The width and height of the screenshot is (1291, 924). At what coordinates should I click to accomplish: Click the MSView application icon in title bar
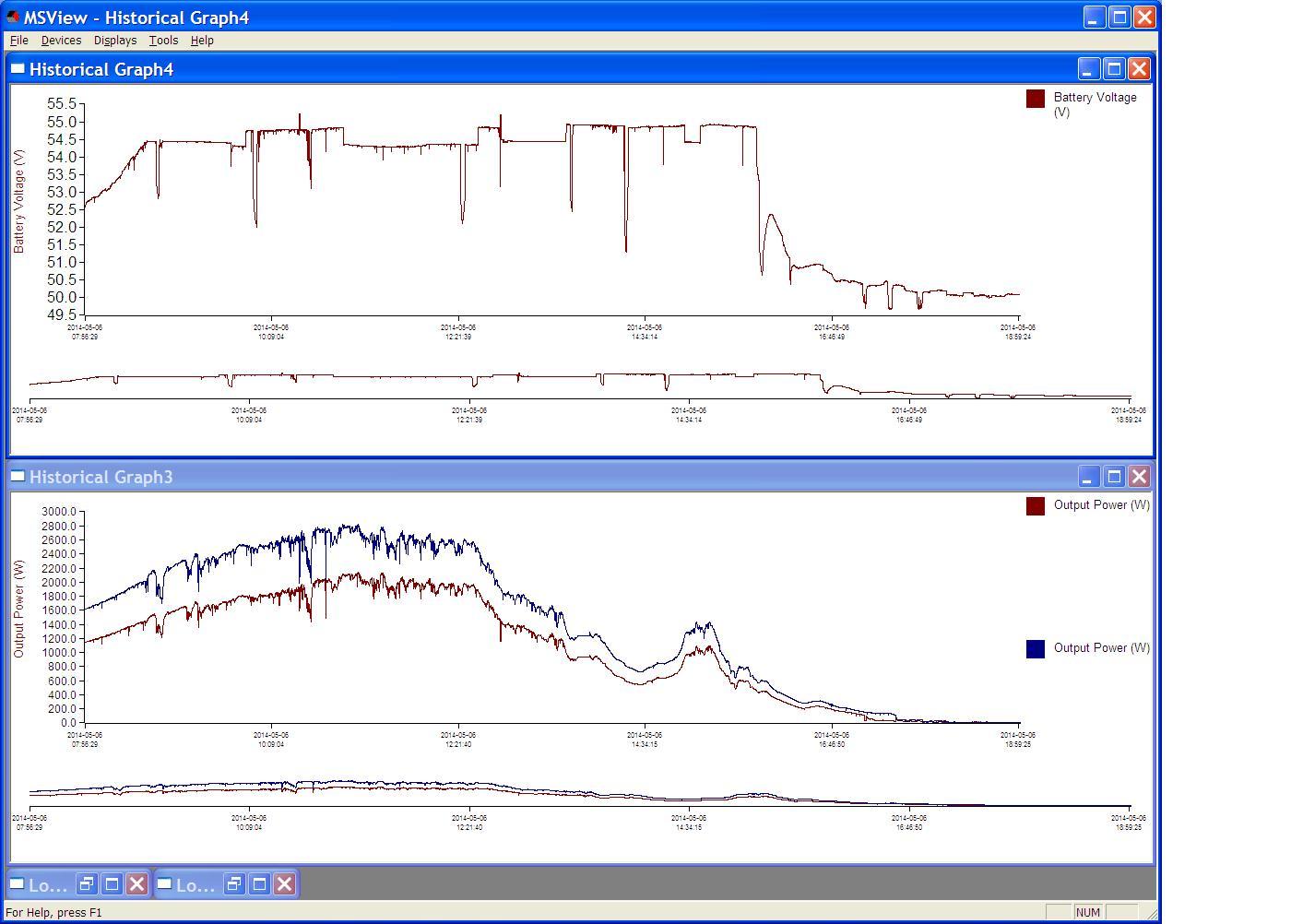(13, 18)
